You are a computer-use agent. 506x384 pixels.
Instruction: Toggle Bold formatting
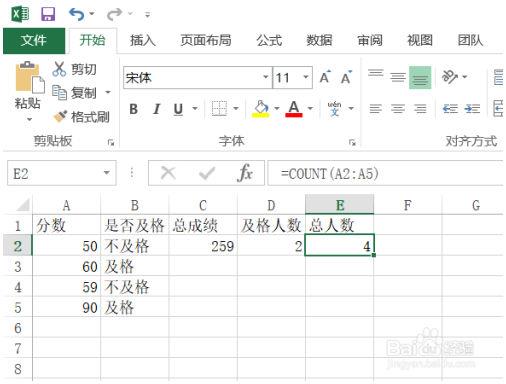pos(134,109)
